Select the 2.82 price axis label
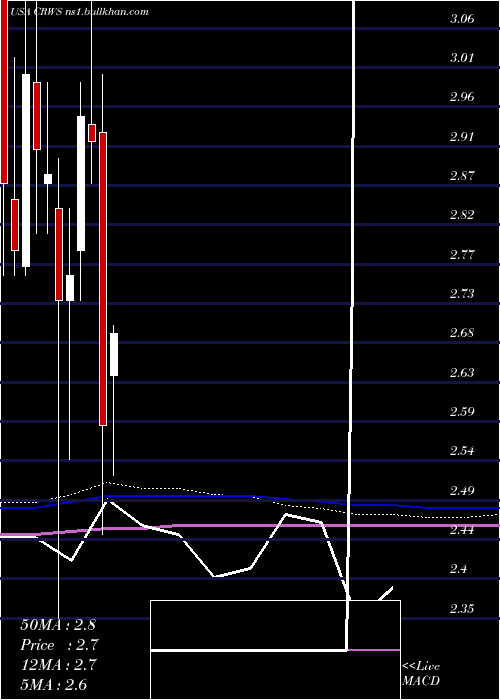Screen dimensions: 500x700 [462, 215]
